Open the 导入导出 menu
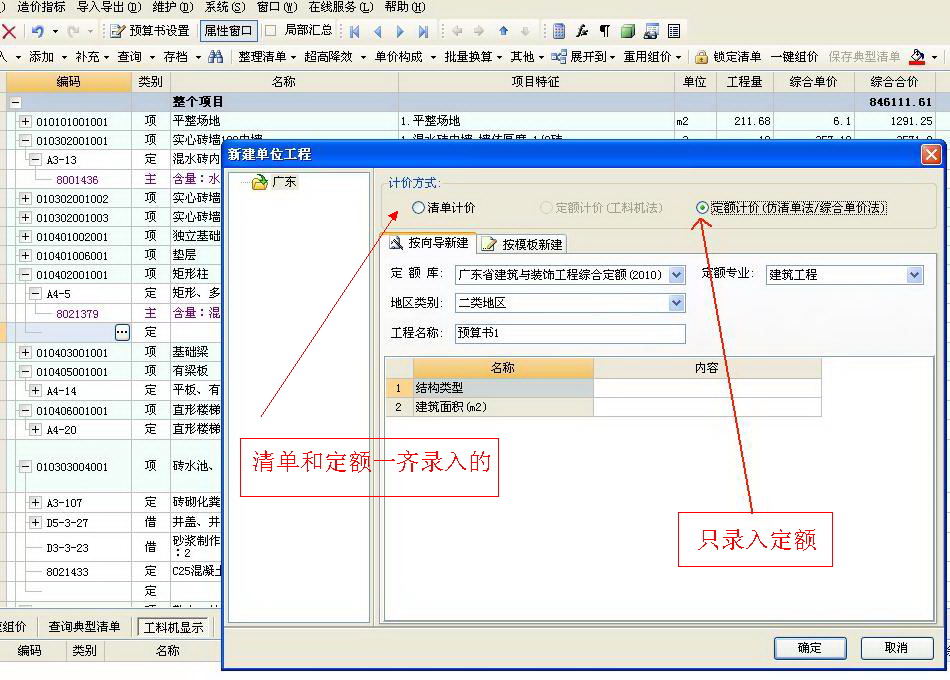This screenshot has width=950, height=680. [109, 7]
